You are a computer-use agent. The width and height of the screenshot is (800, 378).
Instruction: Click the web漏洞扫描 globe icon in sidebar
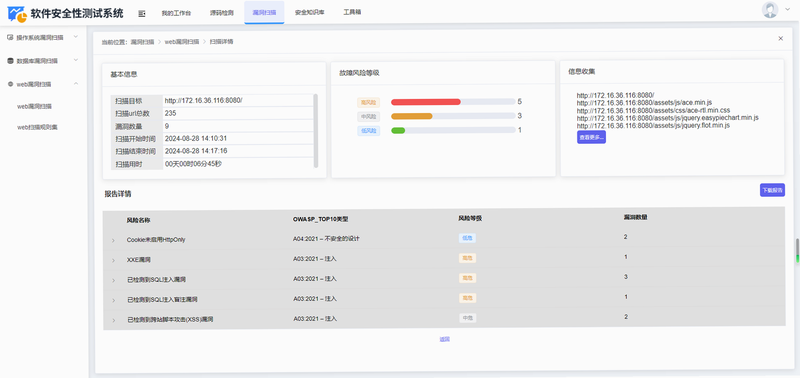coord(10,84)
